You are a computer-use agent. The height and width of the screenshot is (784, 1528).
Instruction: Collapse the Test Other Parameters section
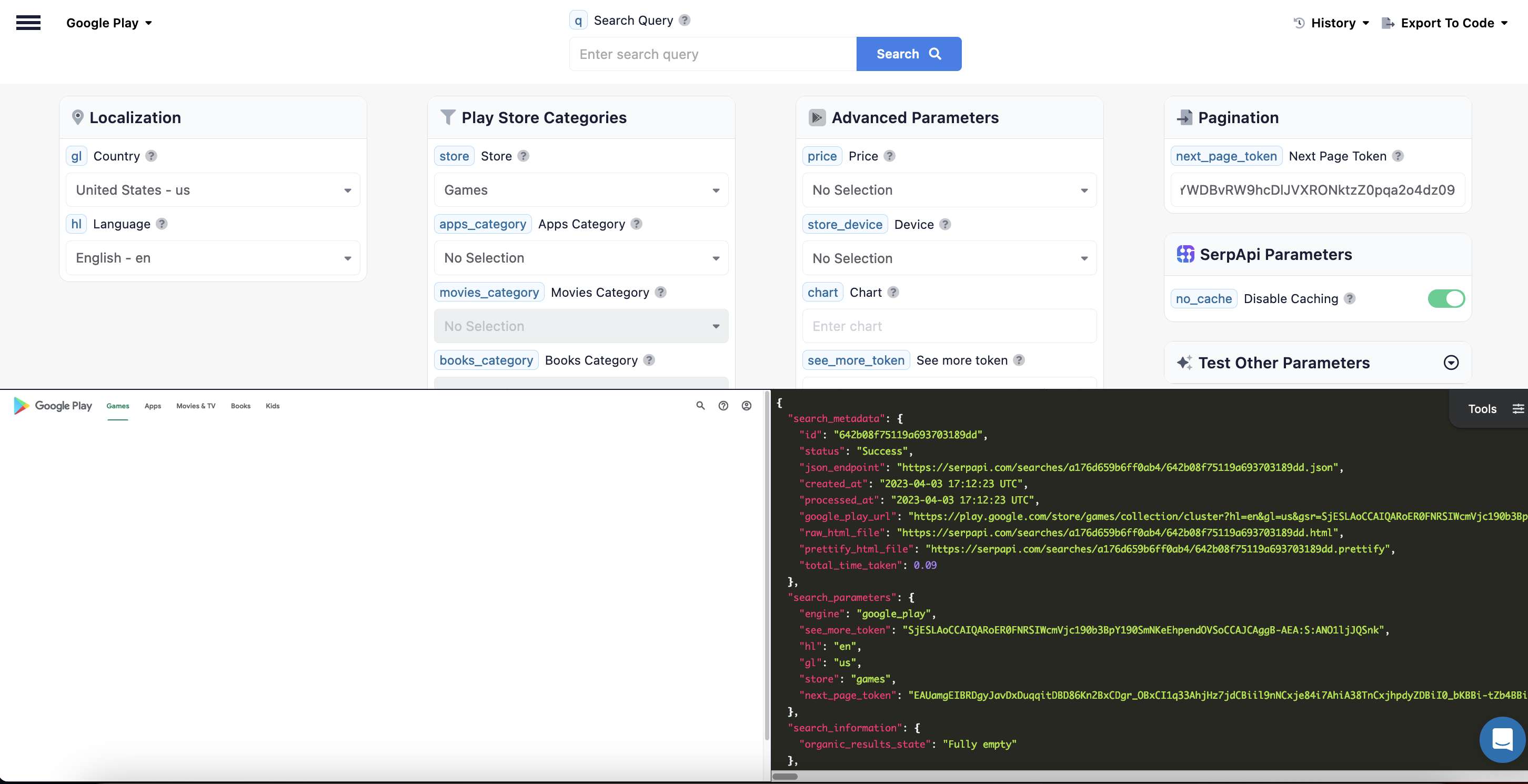(1451, 363)
